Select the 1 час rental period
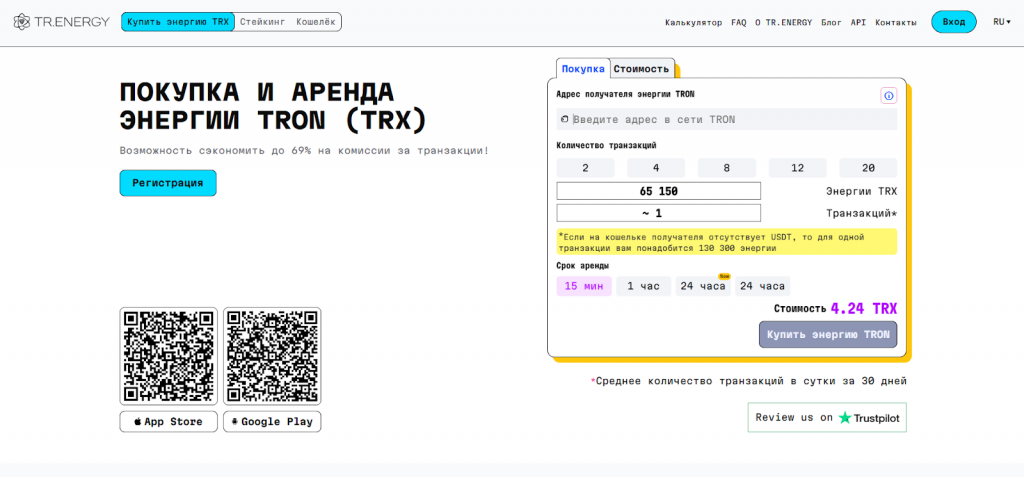This screenshot has width=1024, height=477. [x=643, y=286]
